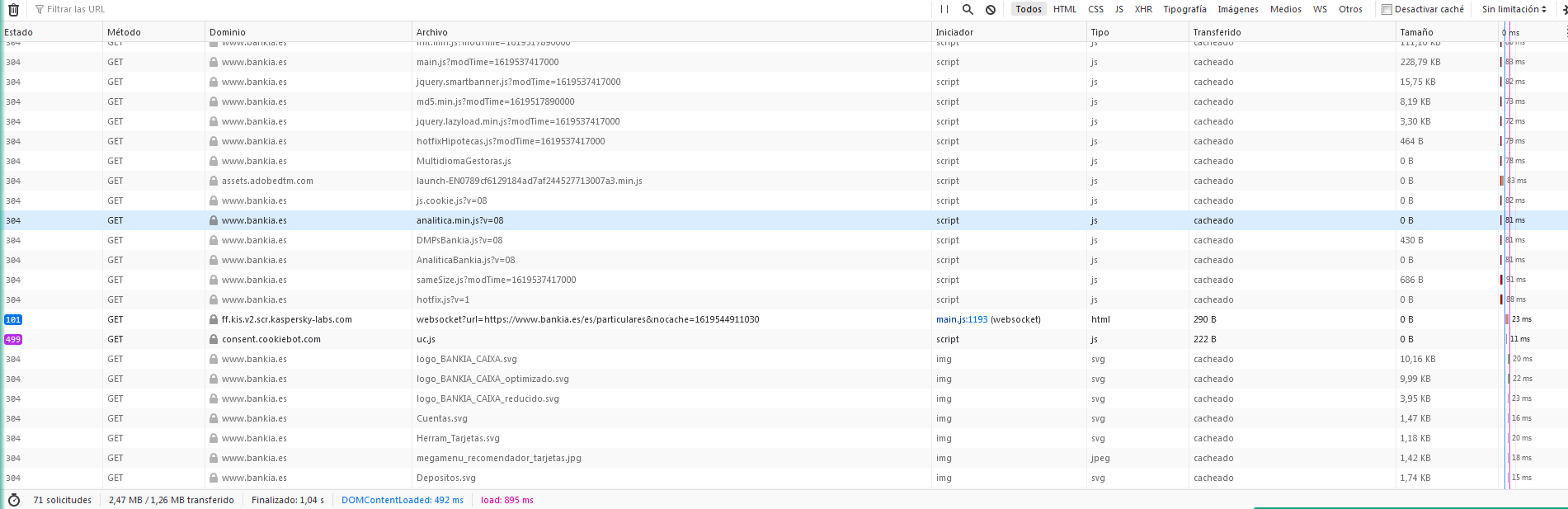This screenshot has width=1568, height=509.
Task: Click lock icon beside consent.cookiebot.com
Action: click(x=214, y=339)
